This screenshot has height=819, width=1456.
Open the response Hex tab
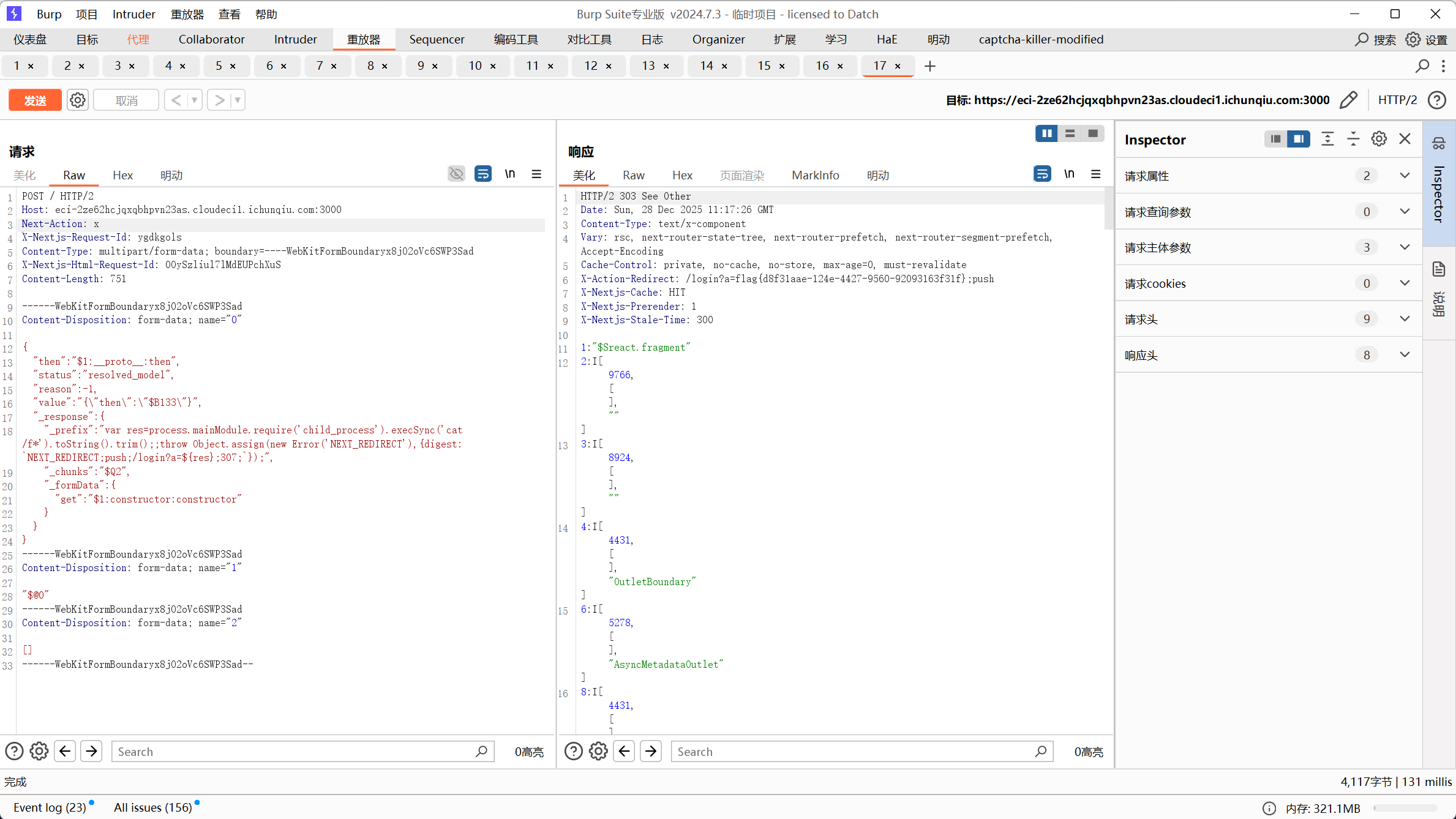coord(682,176)
